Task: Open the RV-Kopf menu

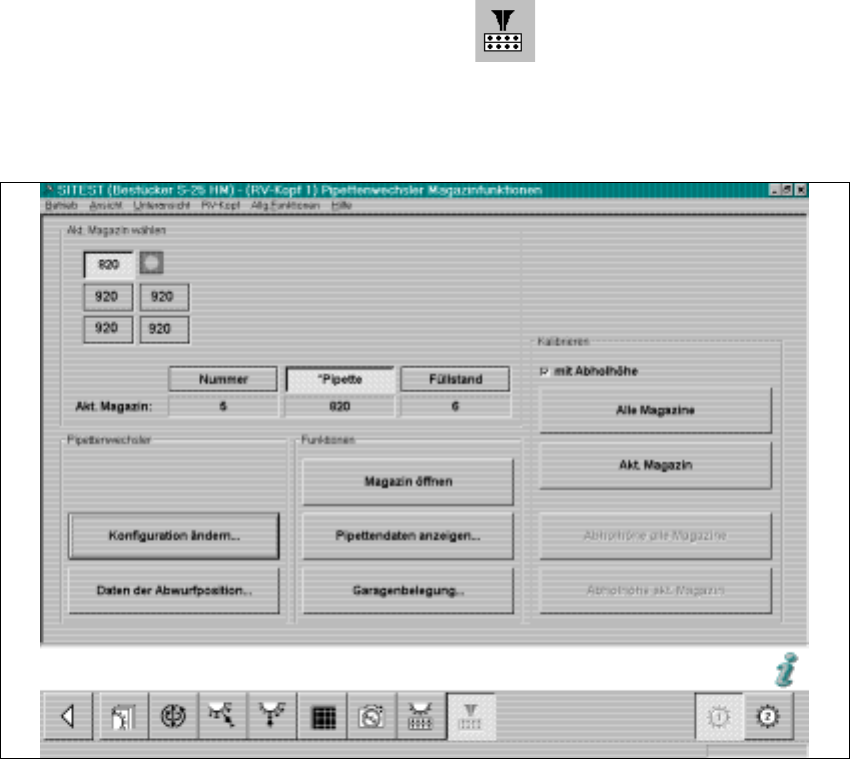Action: coord(220,205)
